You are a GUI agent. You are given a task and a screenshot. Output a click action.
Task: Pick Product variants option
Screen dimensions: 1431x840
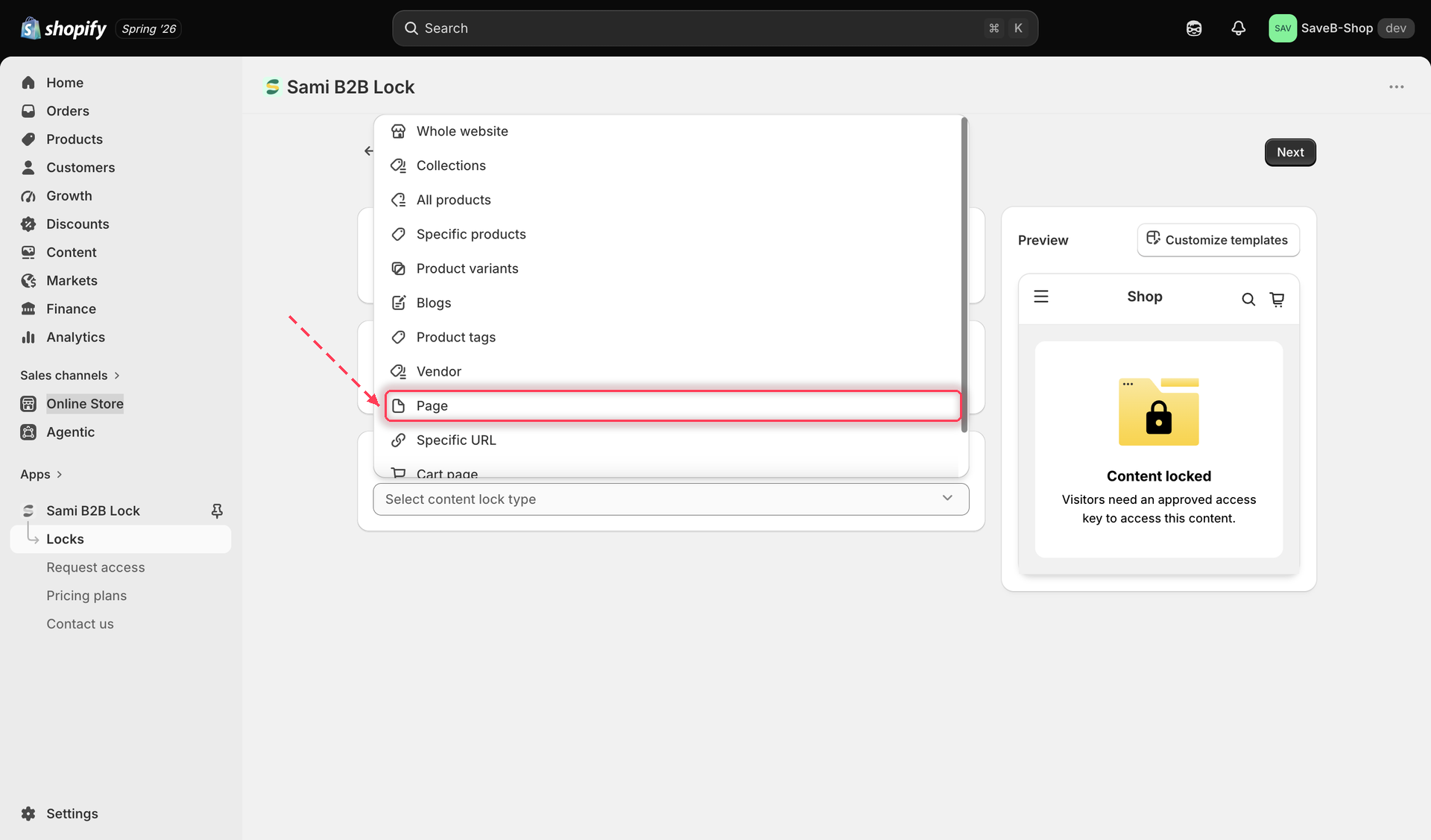672,268
